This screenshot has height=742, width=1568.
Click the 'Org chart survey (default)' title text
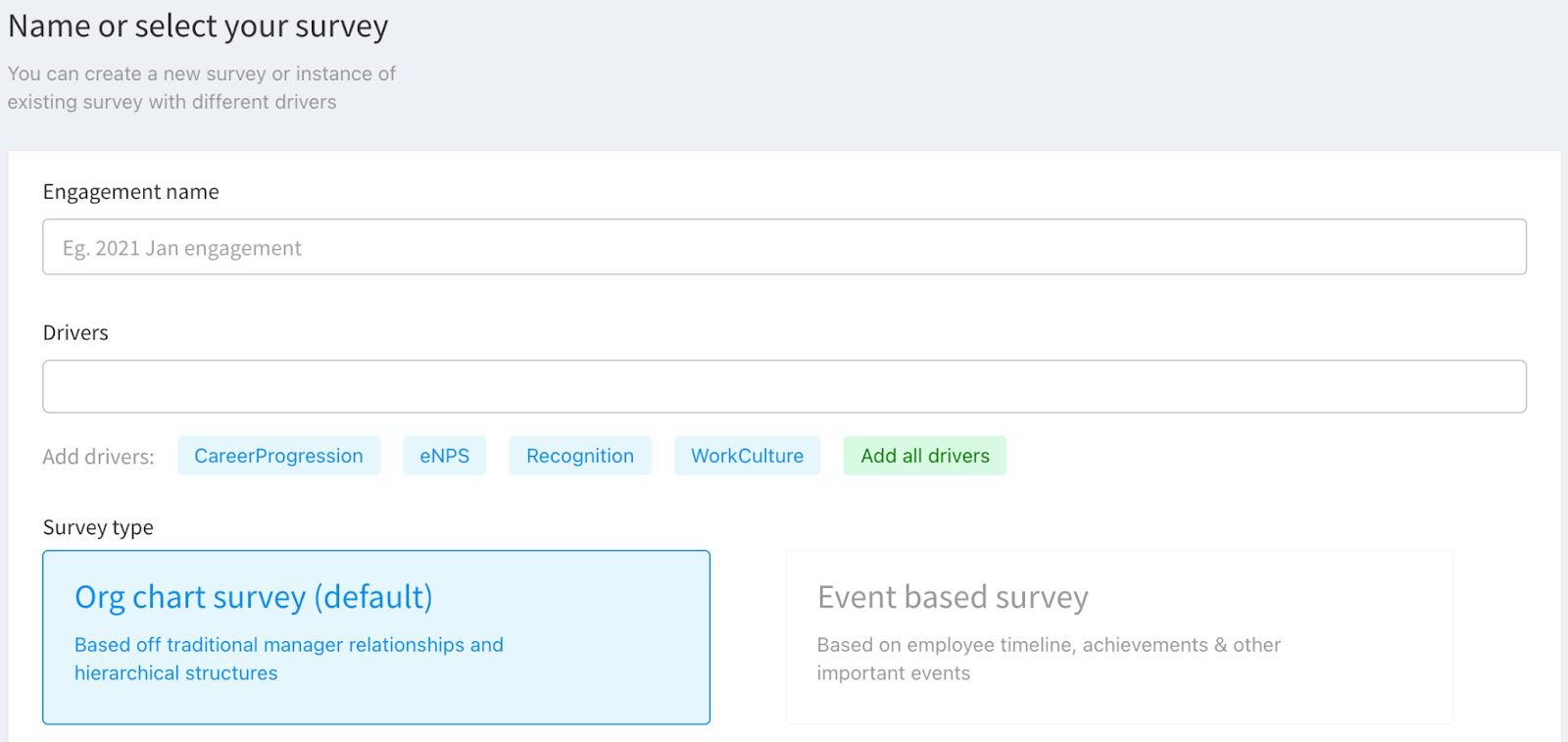[x=254, y=597]
